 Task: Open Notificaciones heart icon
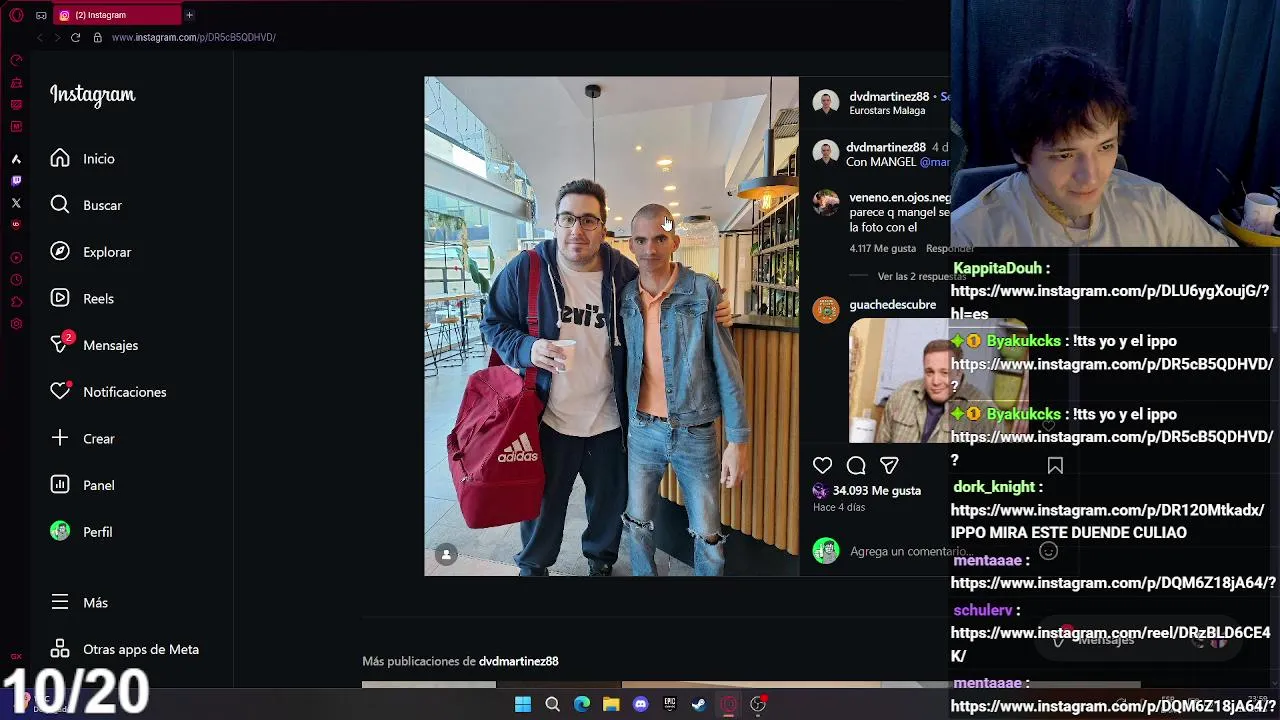[x=60, y=391]
